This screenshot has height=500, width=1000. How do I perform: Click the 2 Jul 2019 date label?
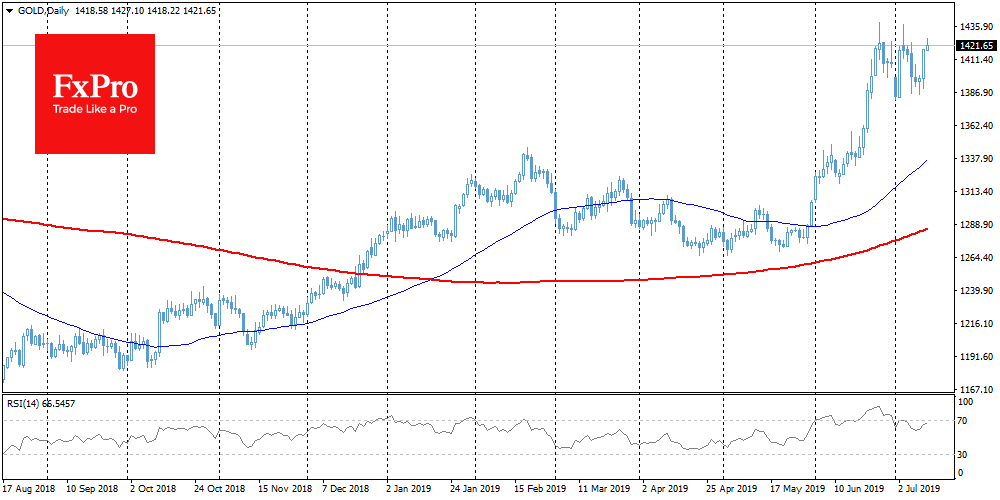pyautogui.click(x=918, y=491)
